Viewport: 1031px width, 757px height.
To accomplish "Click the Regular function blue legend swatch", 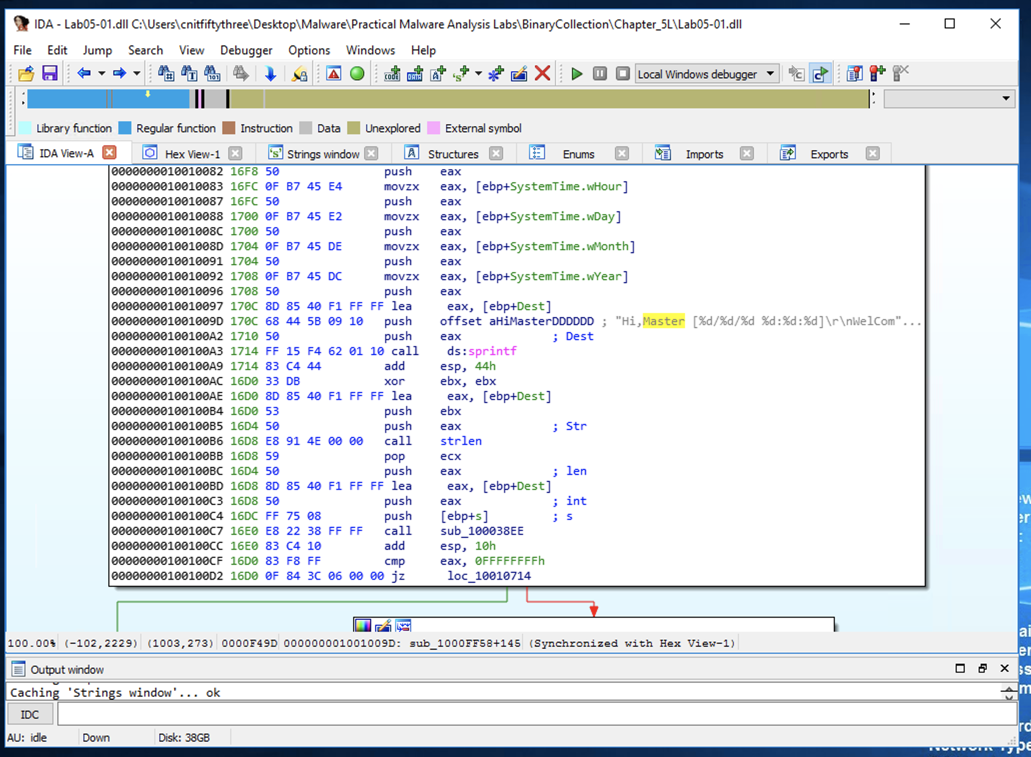I will click(x=125, y=128).
